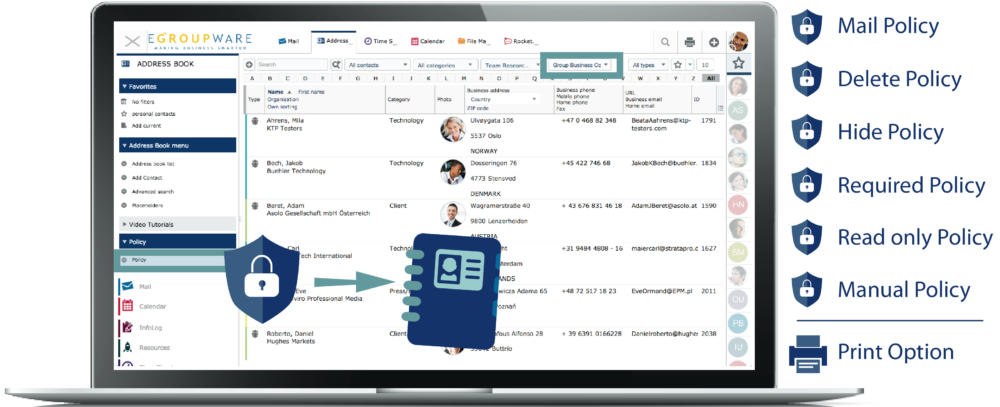This screenshot has height=407, width=1000.
Task: Open the 'Group Business Co' dropdown
Action: (x=581, y=64)
